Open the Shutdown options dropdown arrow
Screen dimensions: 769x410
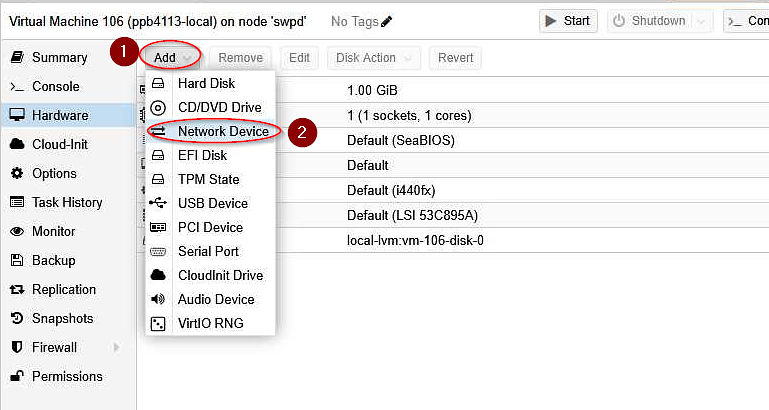(x=701, y=22)
